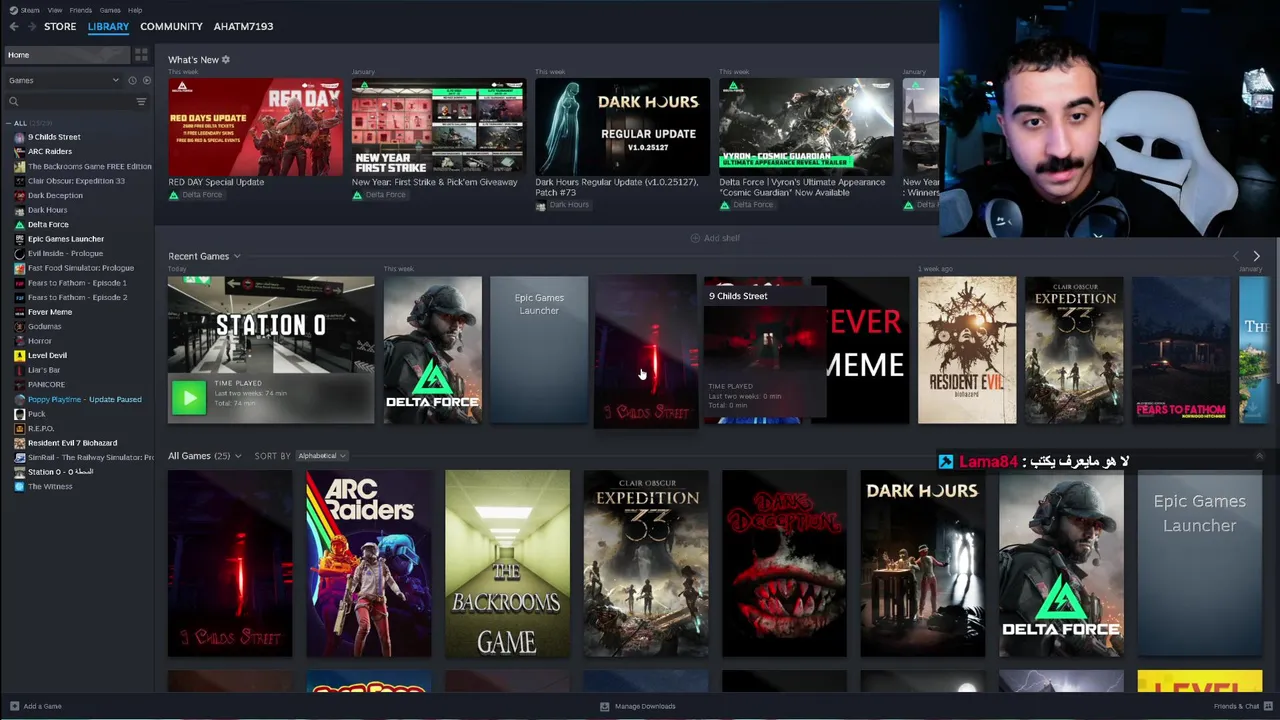Open Add a Game plus icon

point(13,706)
